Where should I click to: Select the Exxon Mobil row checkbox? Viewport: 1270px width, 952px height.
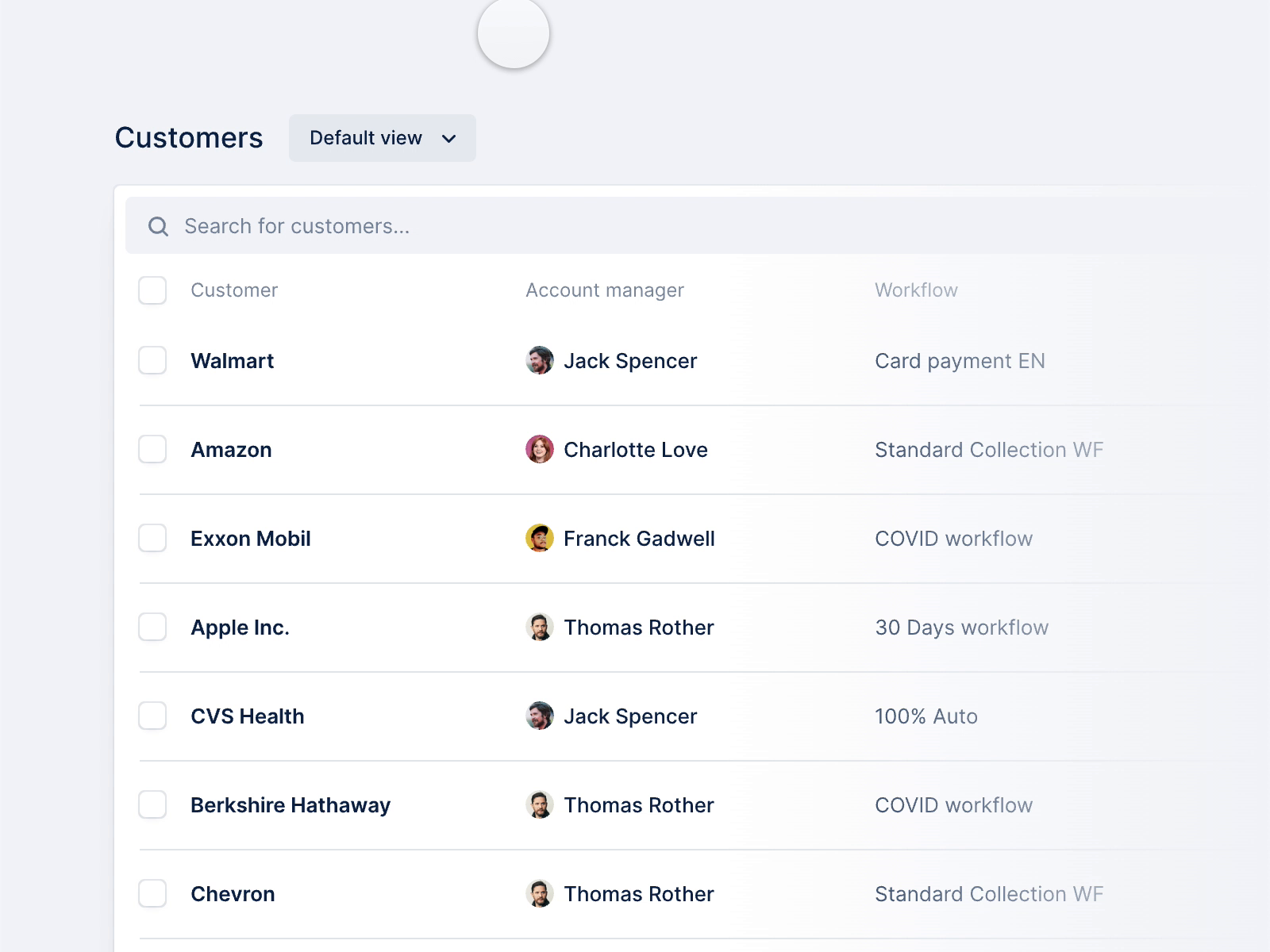152,538
